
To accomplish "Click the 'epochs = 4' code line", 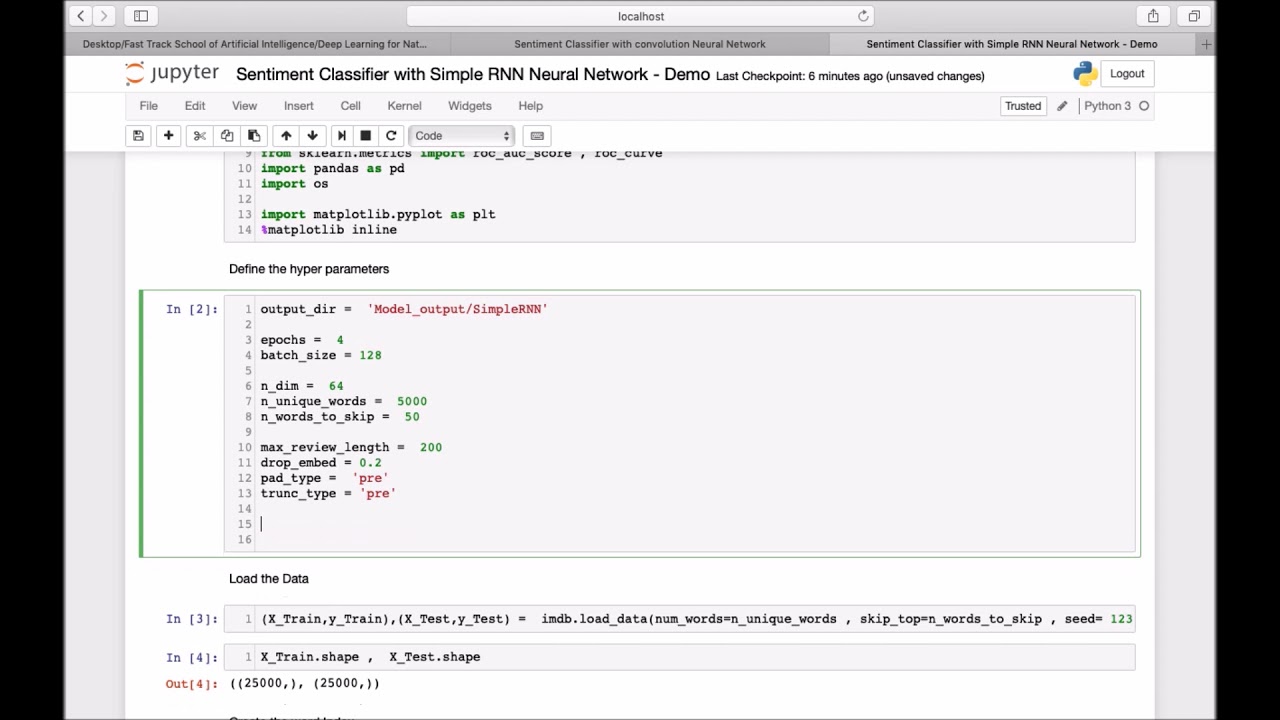I will 302,340.
